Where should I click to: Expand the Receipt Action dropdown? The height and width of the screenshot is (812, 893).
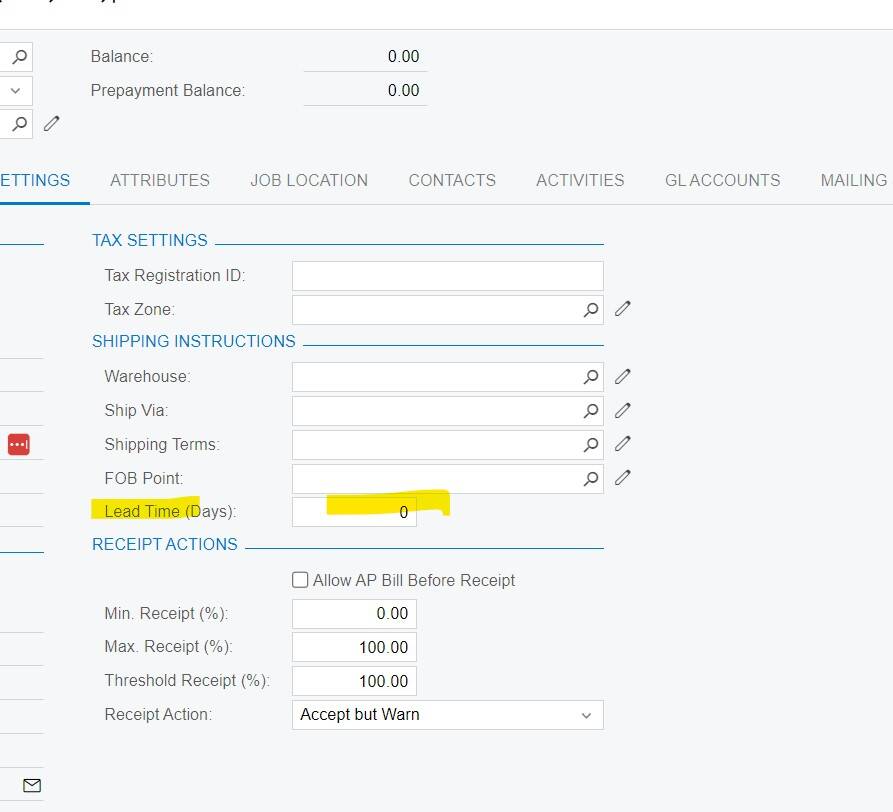click(x=586, y=715)
